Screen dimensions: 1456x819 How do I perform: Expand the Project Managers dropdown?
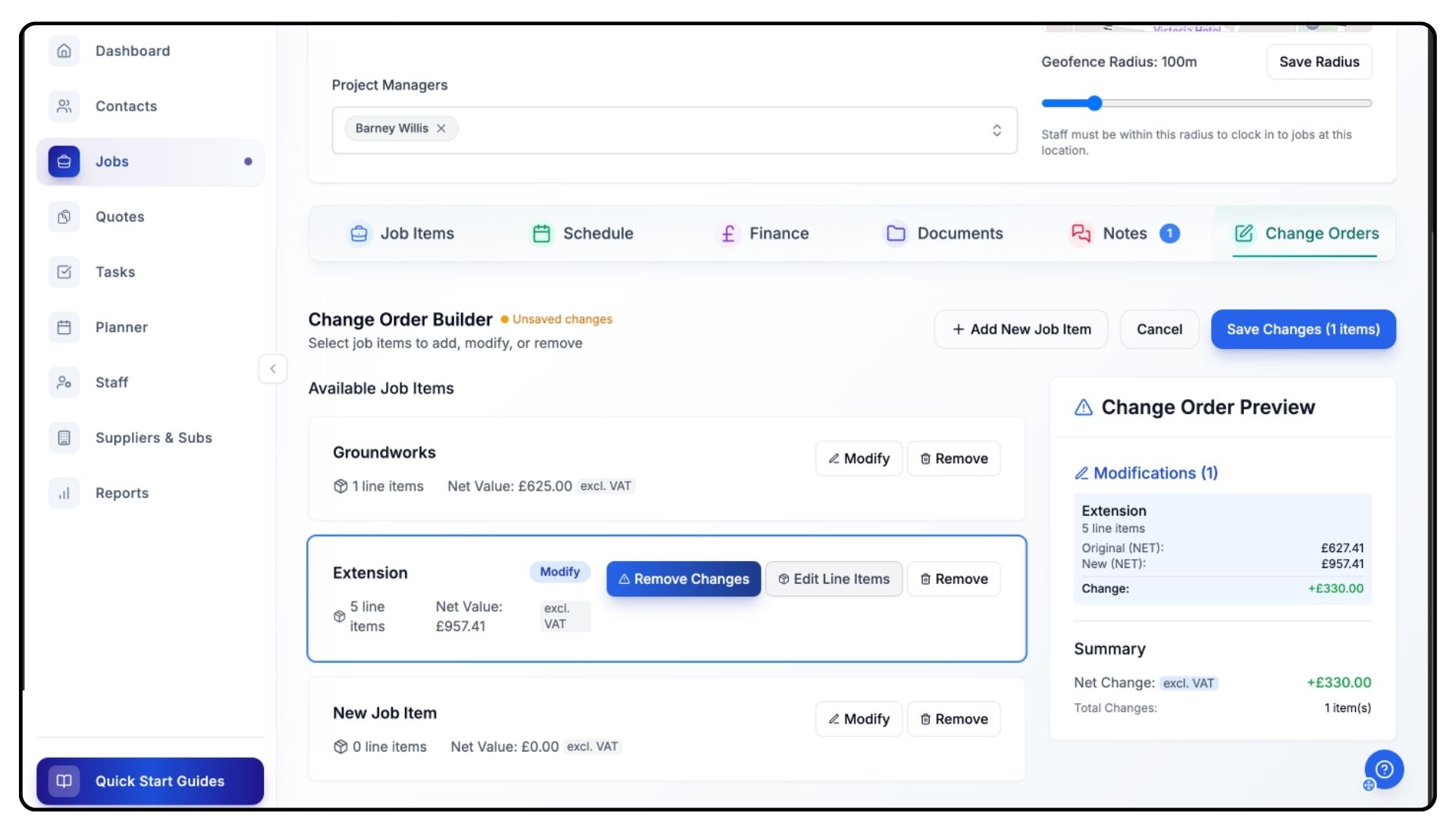[996, 130]
